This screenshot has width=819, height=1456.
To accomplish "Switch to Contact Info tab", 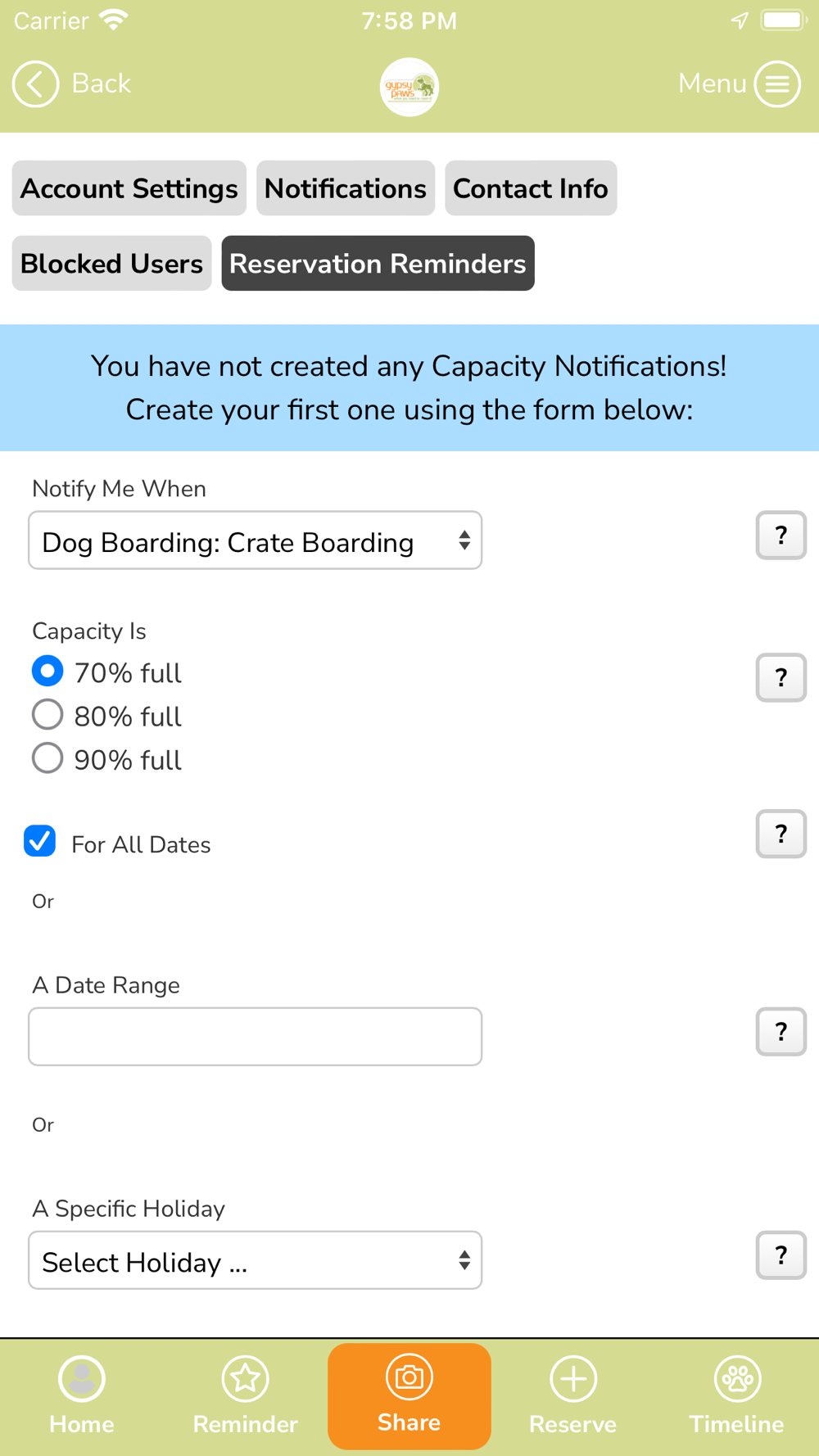I will tap(531, 188).
